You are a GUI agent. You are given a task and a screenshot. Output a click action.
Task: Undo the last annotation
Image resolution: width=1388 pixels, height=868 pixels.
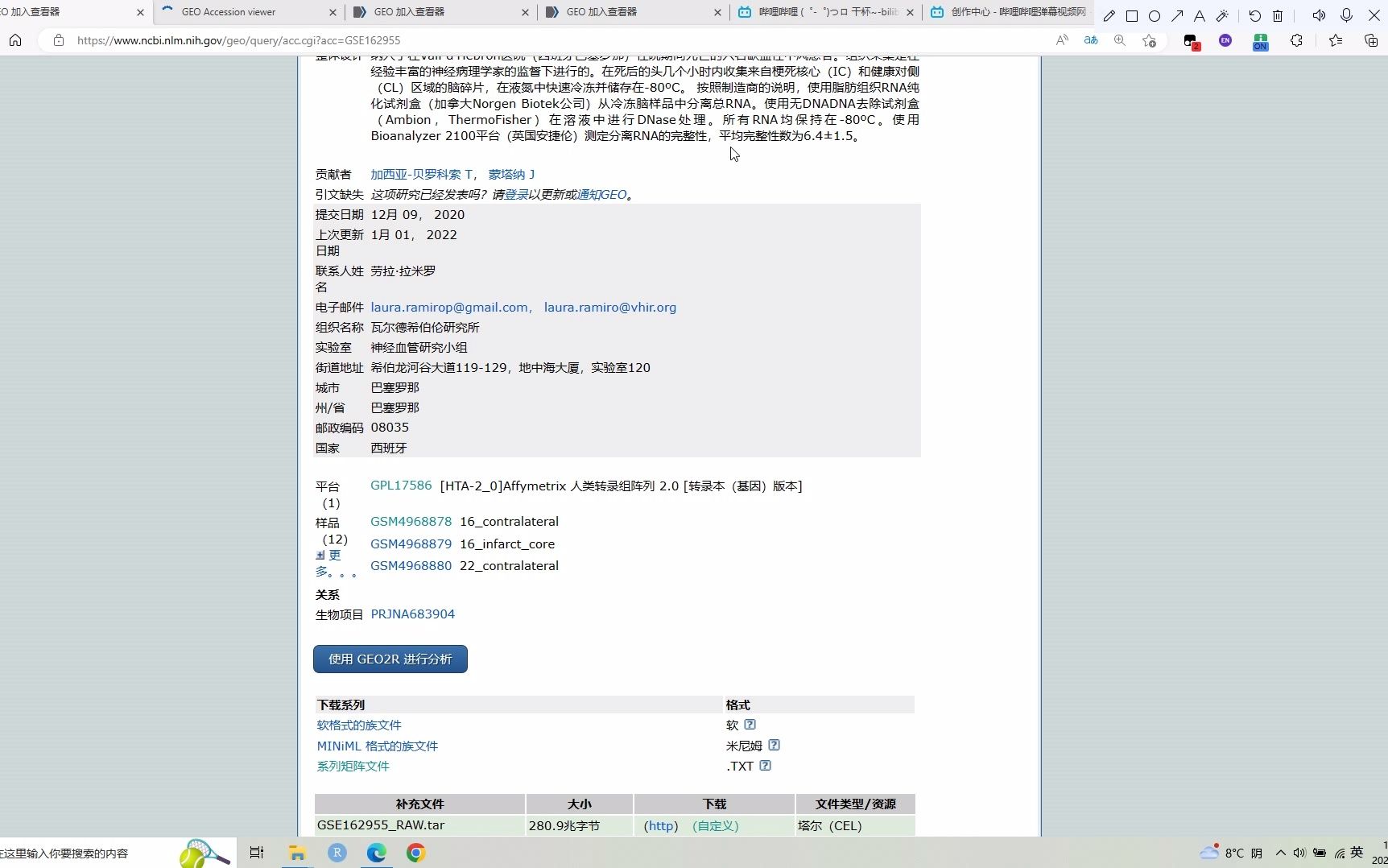1253,16
